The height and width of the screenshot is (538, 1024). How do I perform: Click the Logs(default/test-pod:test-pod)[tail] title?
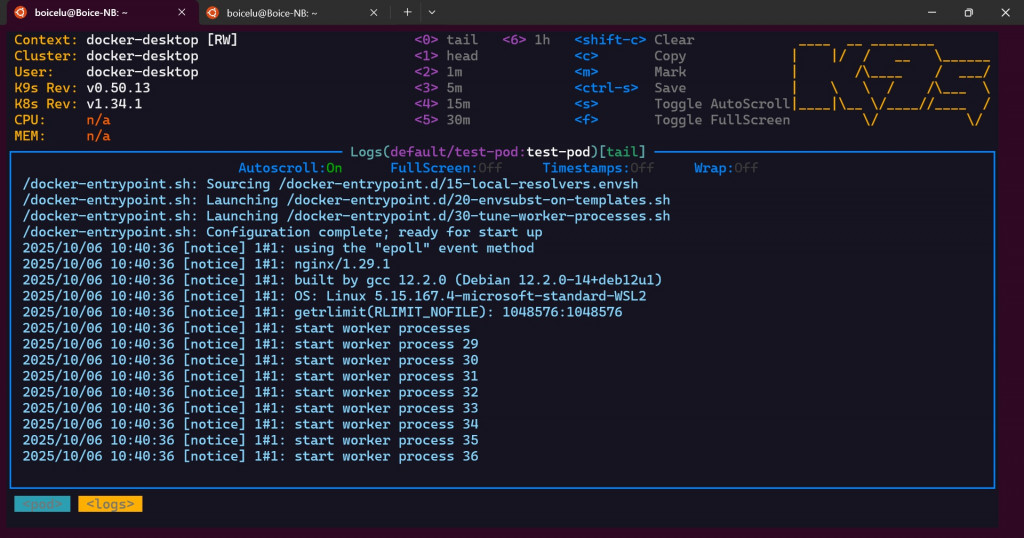point(498,152)
